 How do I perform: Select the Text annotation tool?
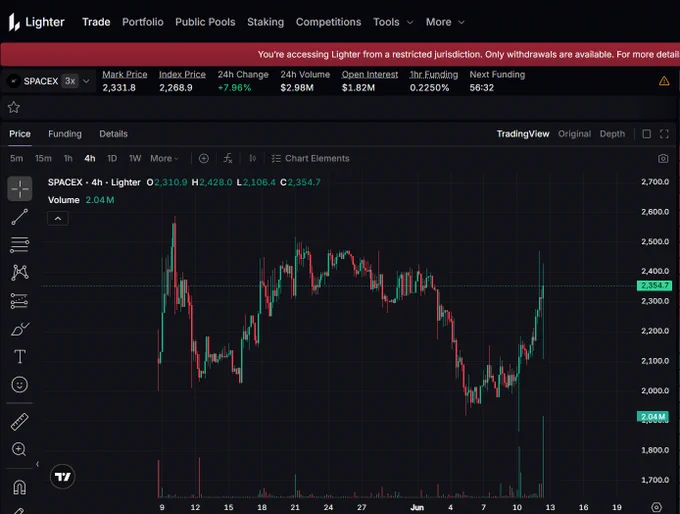pos(20,357)
